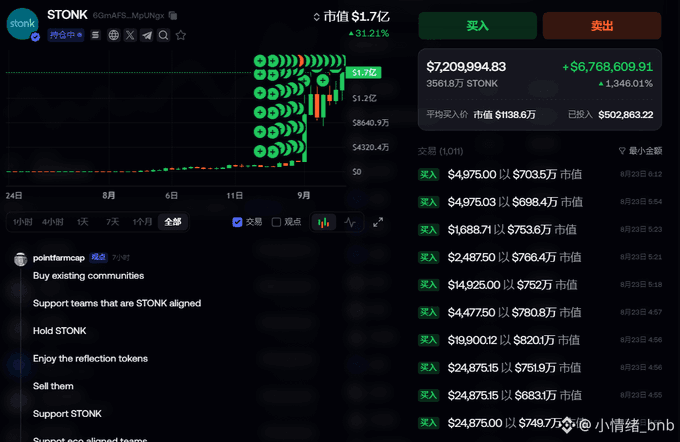
Task: Click the +$6,768,609.91 profit figure
Action: coord(608,67)
